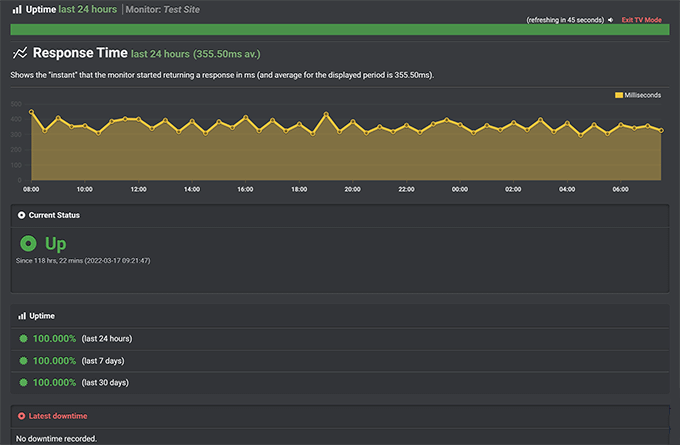680x445 pixels.
Task: Click the Latest downtime section header
Action: click(58, 415)
